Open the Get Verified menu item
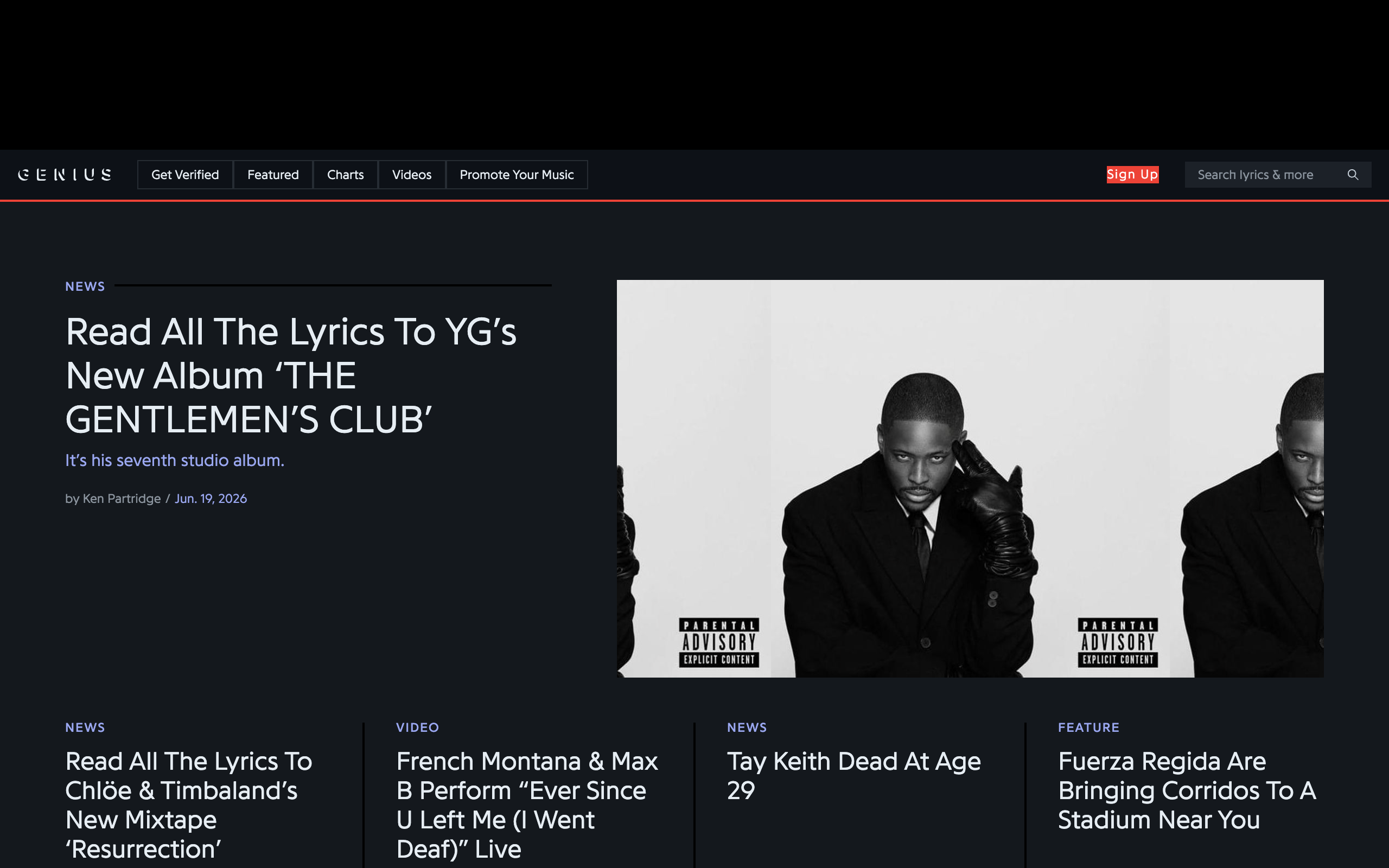Image resolution: width=1389 pixels, height=868 pixels. click(x=185, y=175)
